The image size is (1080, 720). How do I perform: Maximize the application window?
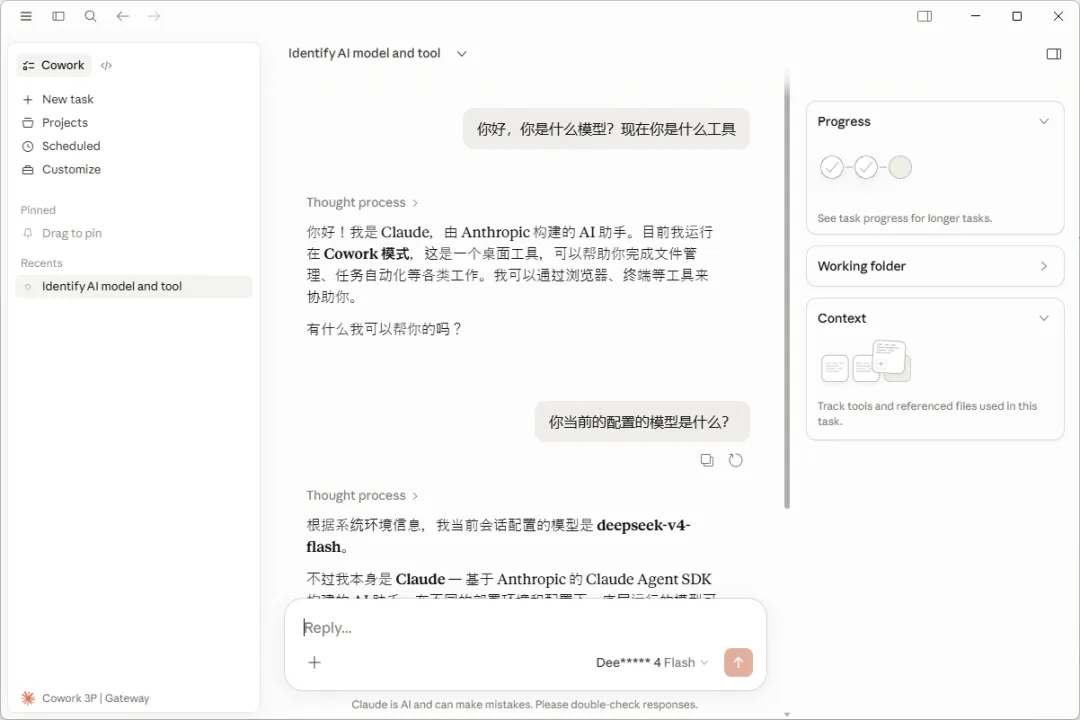(1017, 16)
